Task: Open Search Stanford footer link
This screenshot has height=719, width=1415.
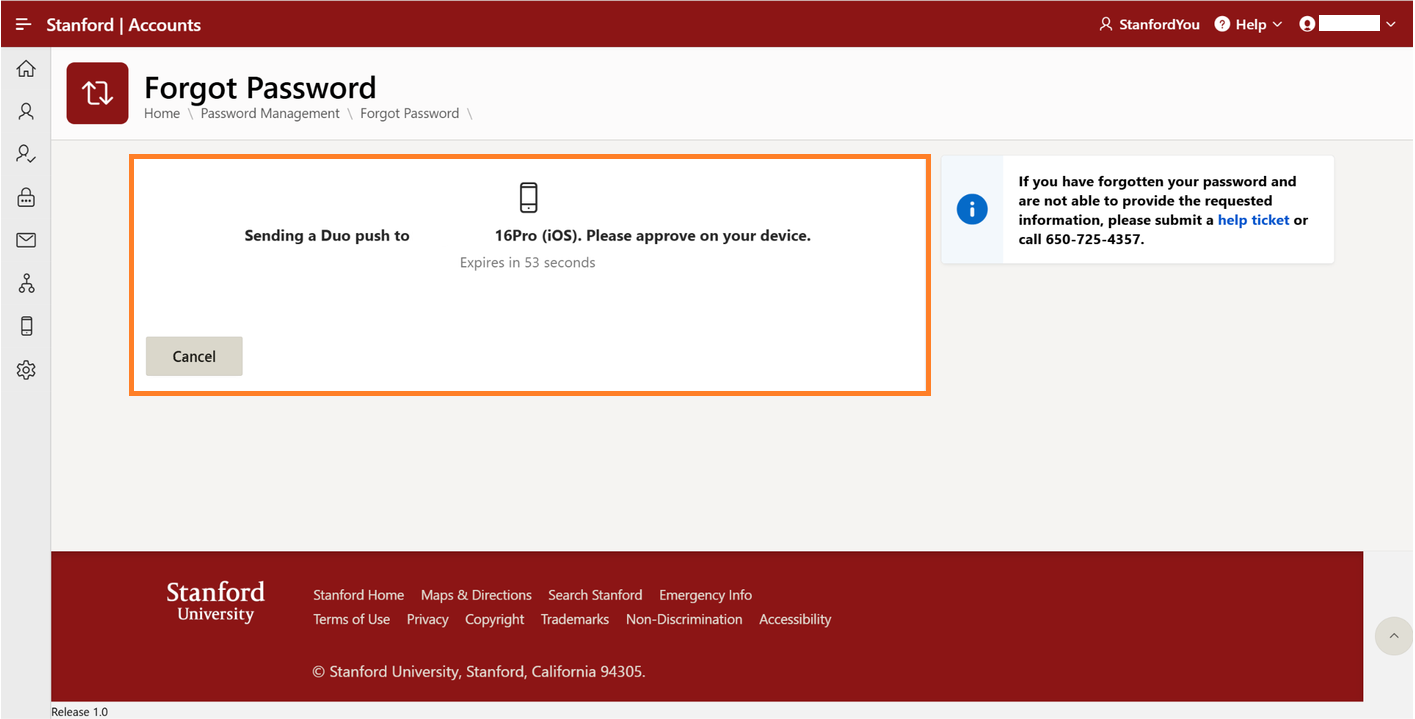Action: 595,595
